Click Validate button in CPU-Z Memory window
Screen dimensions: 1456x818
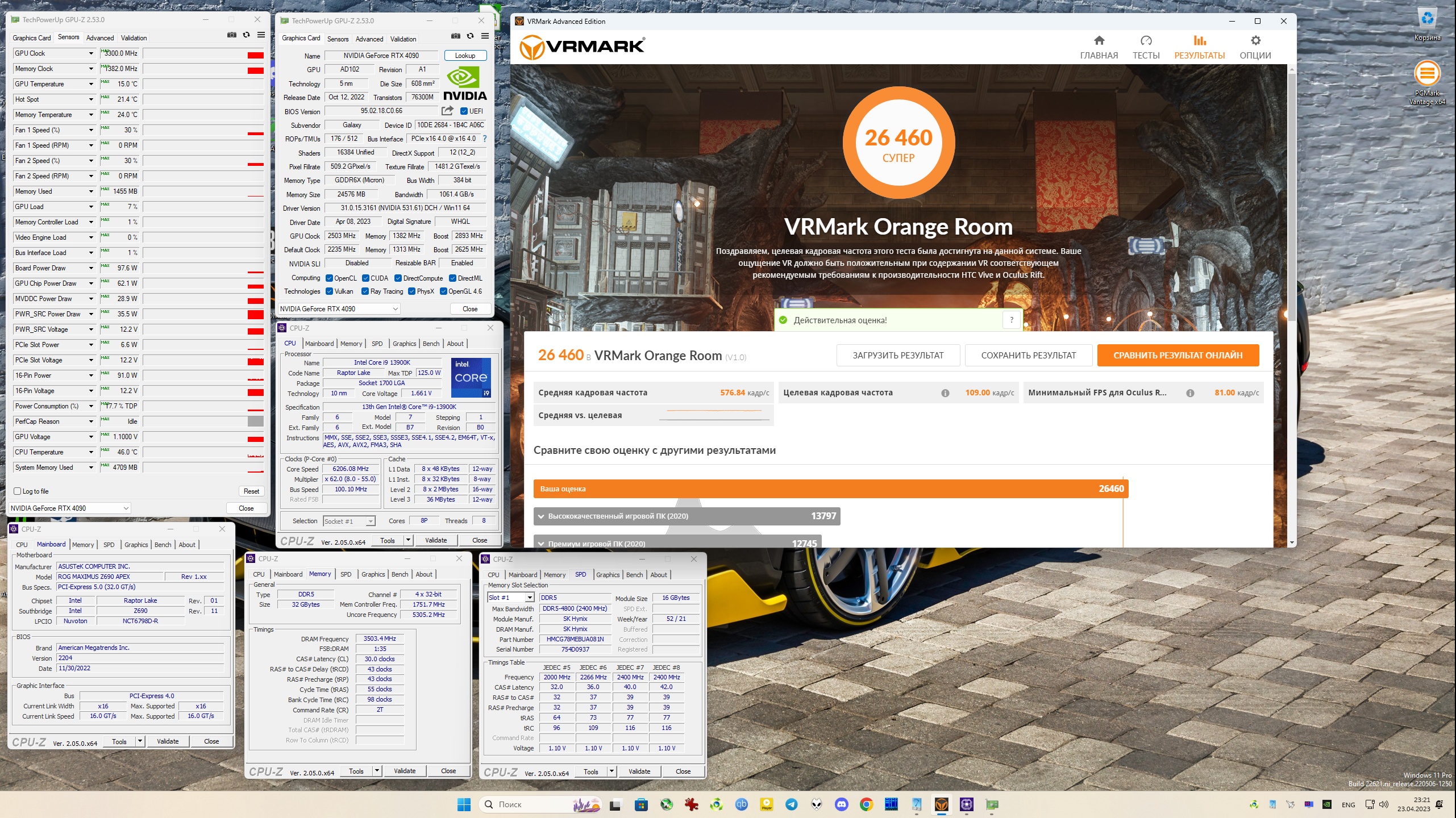pos(405,771)
